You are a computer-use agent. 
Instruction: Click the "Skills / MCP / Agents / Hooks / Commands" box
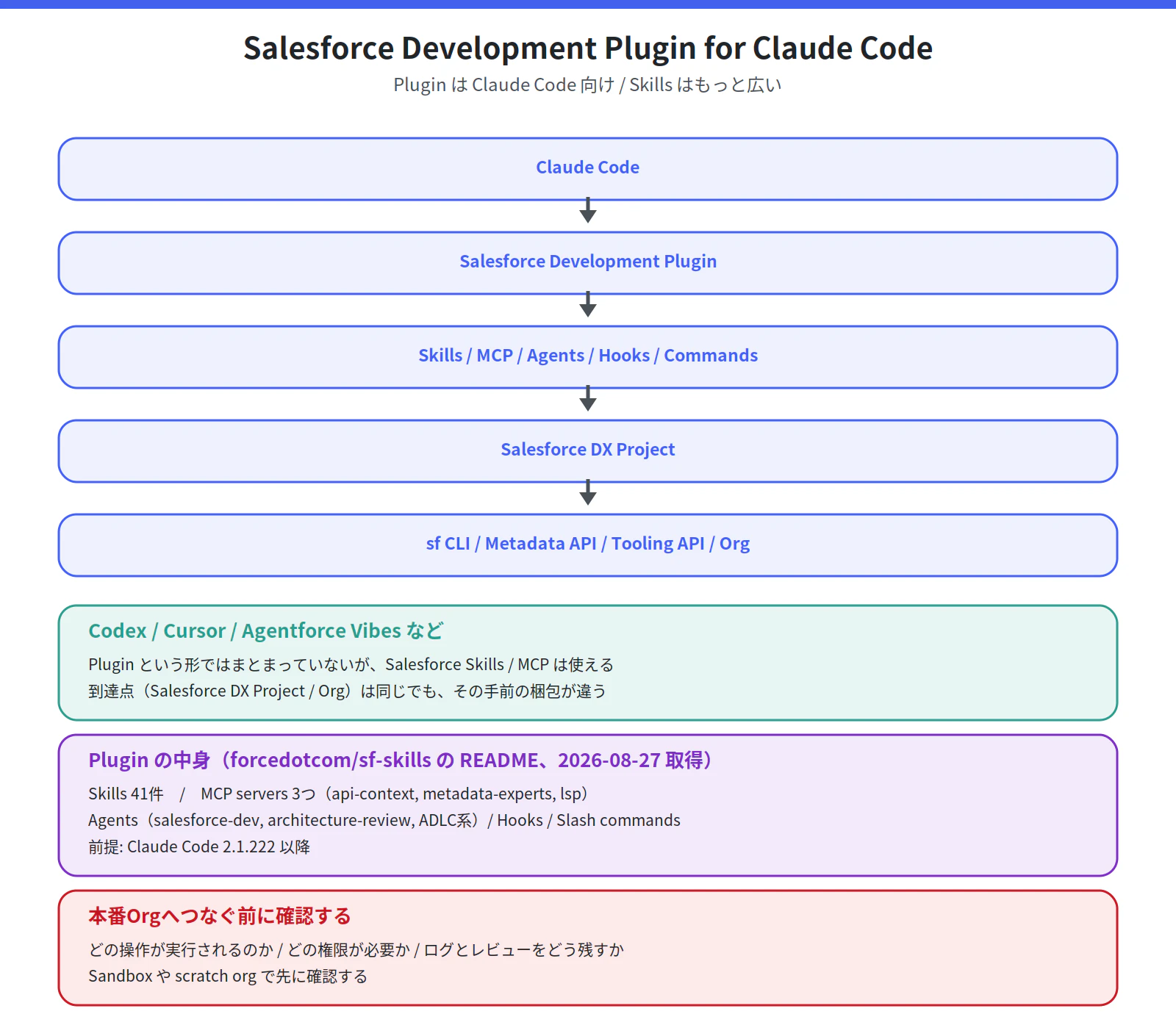tap(588, 356)
